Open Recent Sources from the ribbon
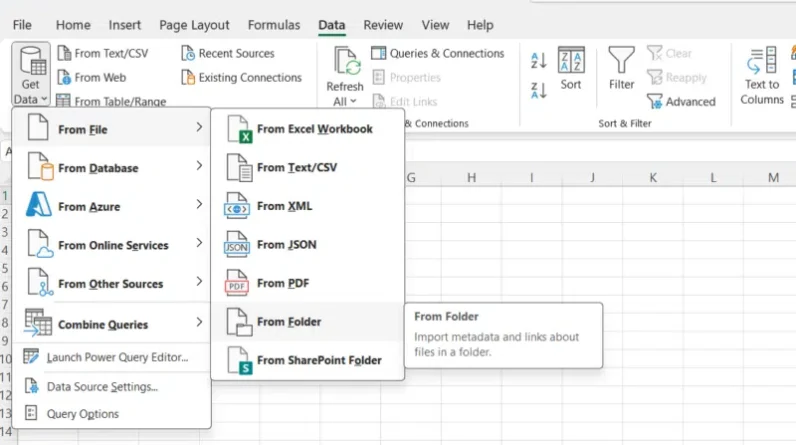Image resolution: width=796 pixels, height=445 pixels. coord(228,53)
